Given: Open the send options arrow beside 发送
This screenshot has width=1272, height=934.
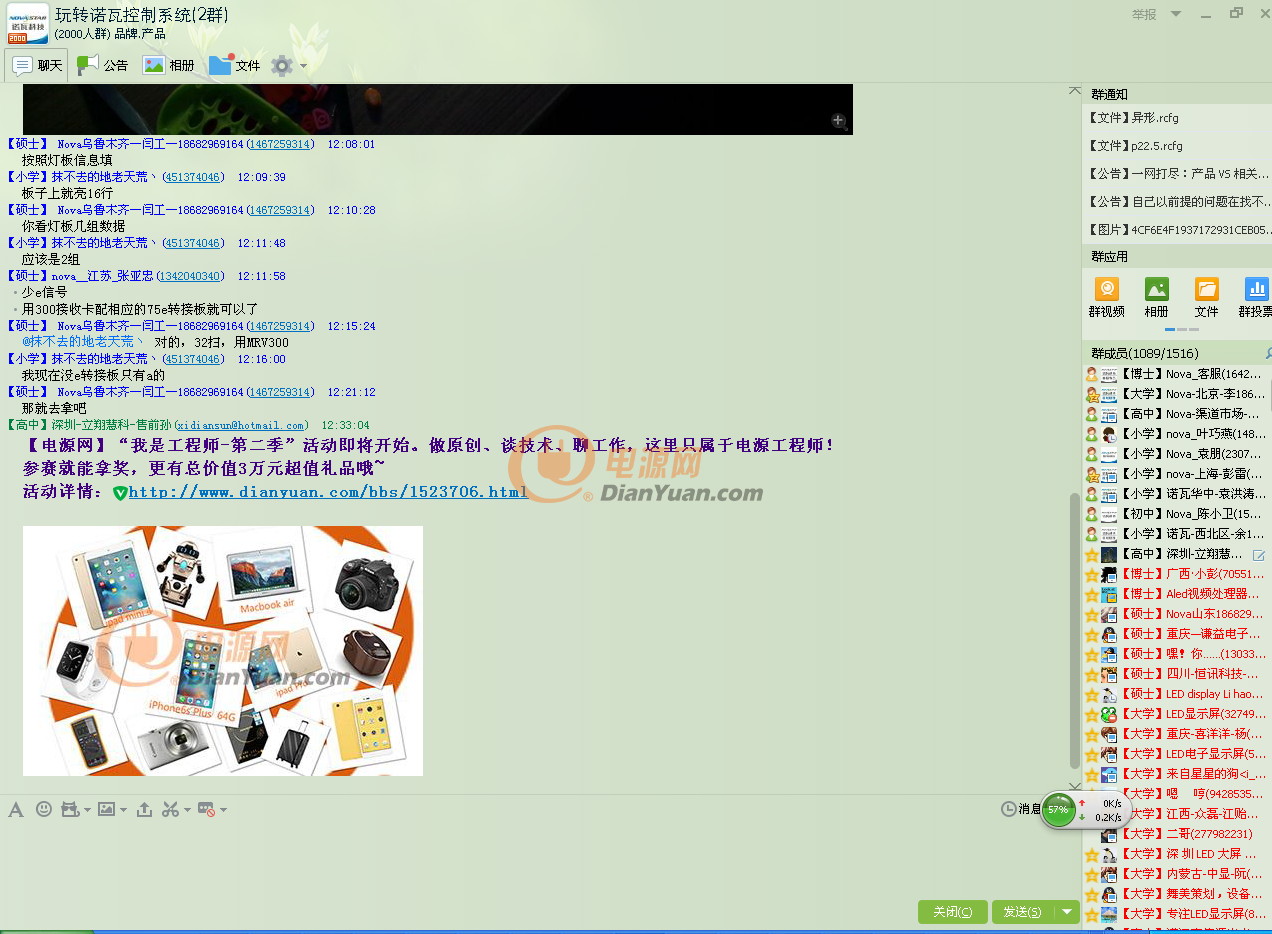Looking at the screenshot, I should (1068, 912).
